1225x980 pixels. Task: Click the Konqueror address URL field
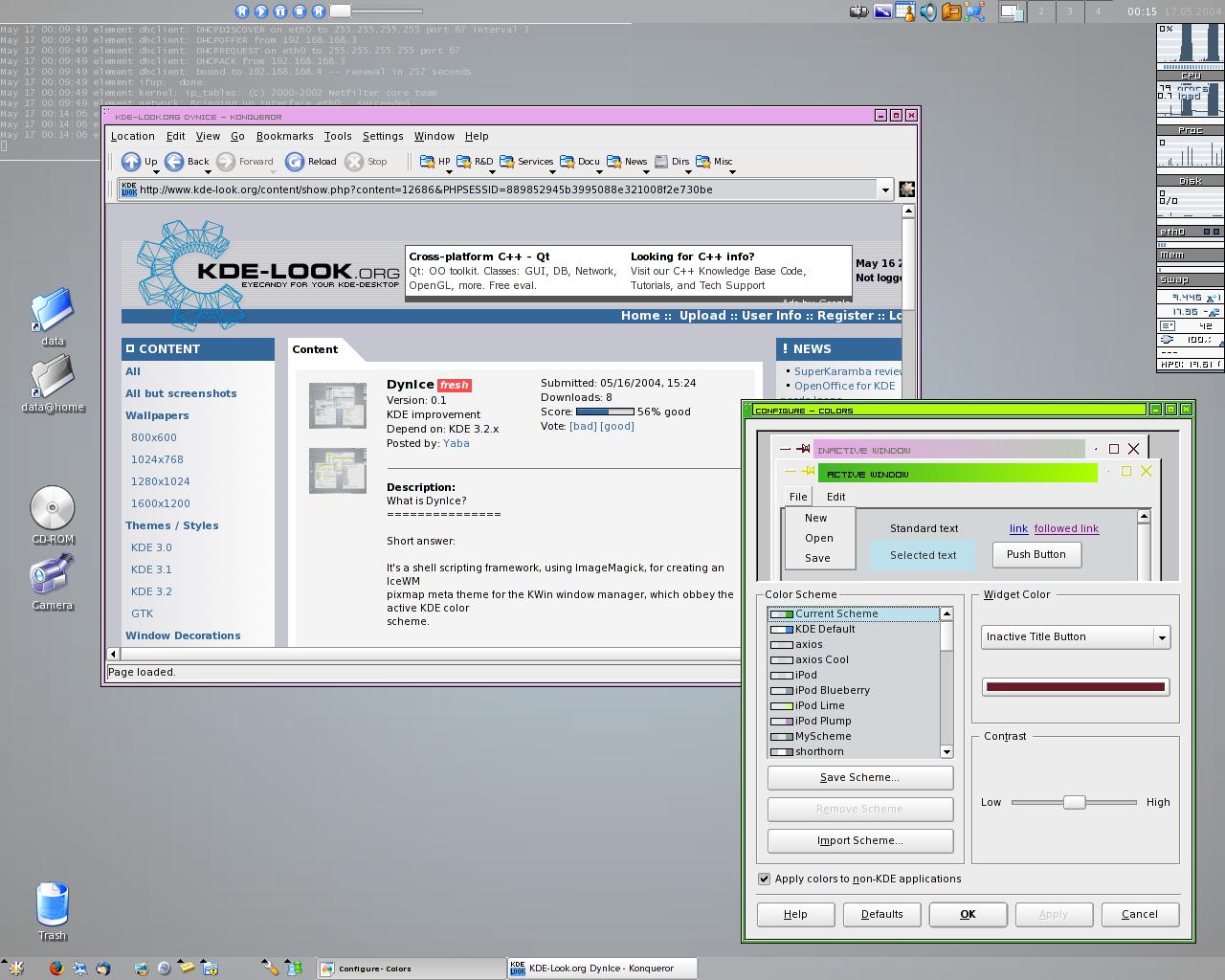click(x=507, y=189)
